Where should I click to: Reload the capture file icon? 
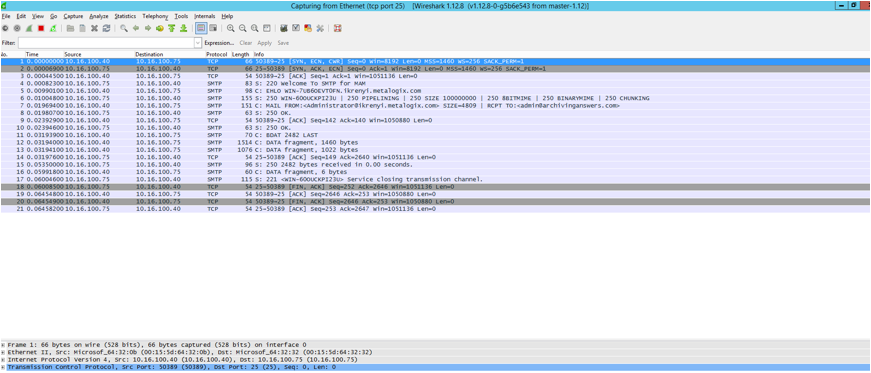106,28
